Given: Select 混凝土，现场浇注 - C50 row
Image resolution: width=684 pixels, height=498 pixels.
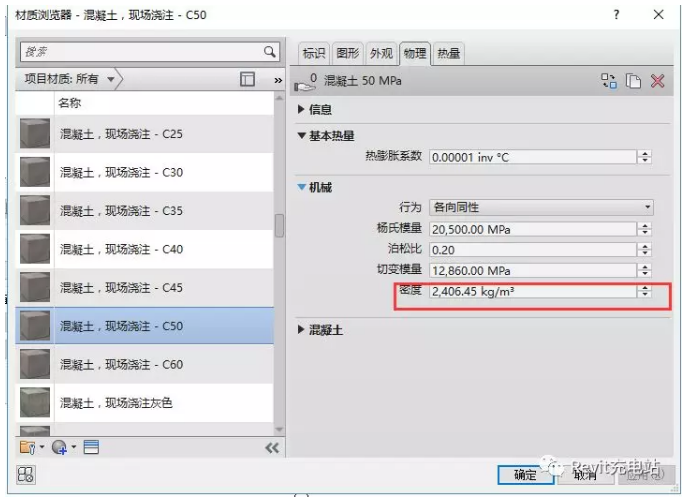Looking at the screenshot, I should point(145,326).
